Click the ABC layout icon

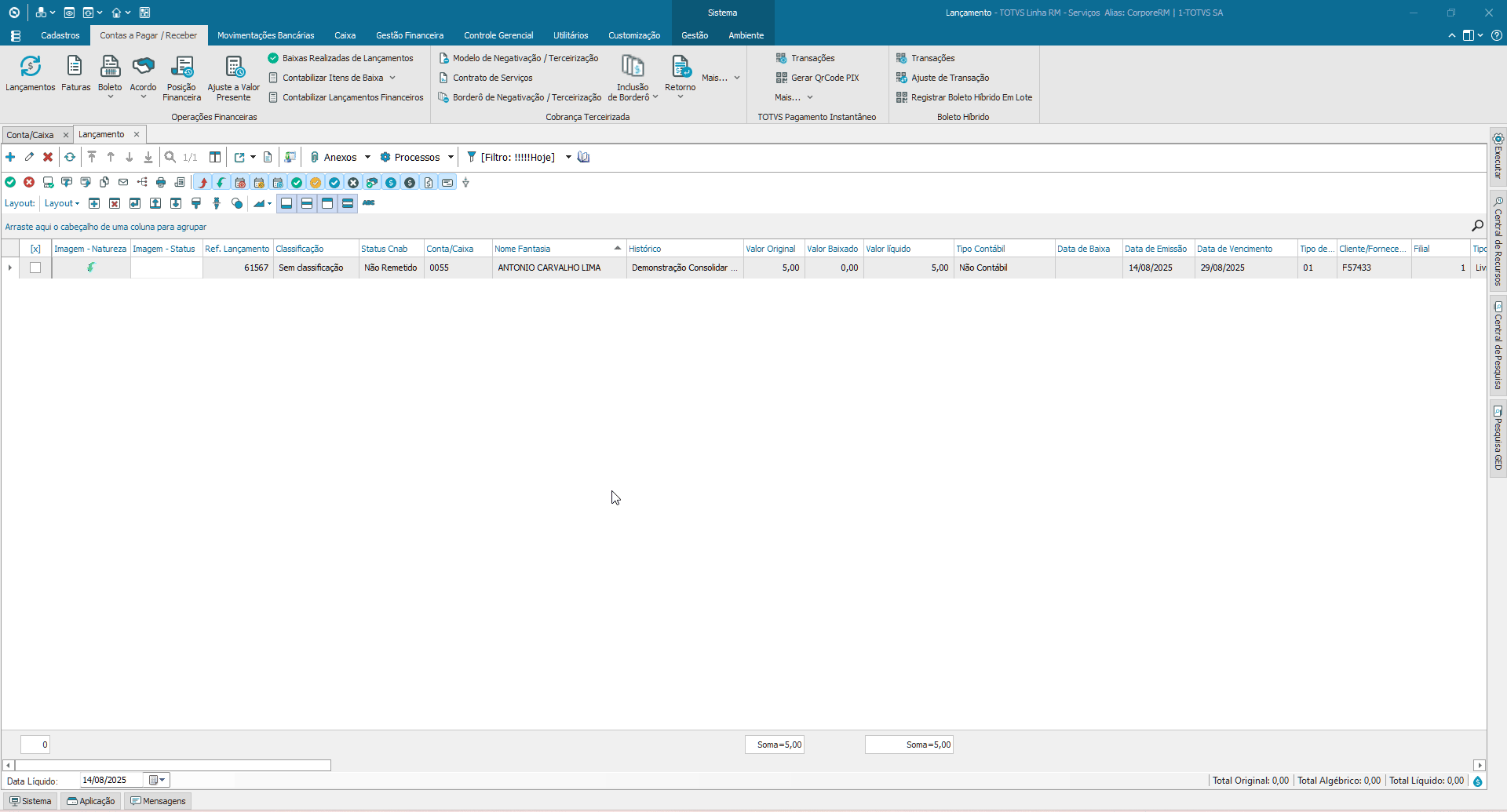(368, 203)
